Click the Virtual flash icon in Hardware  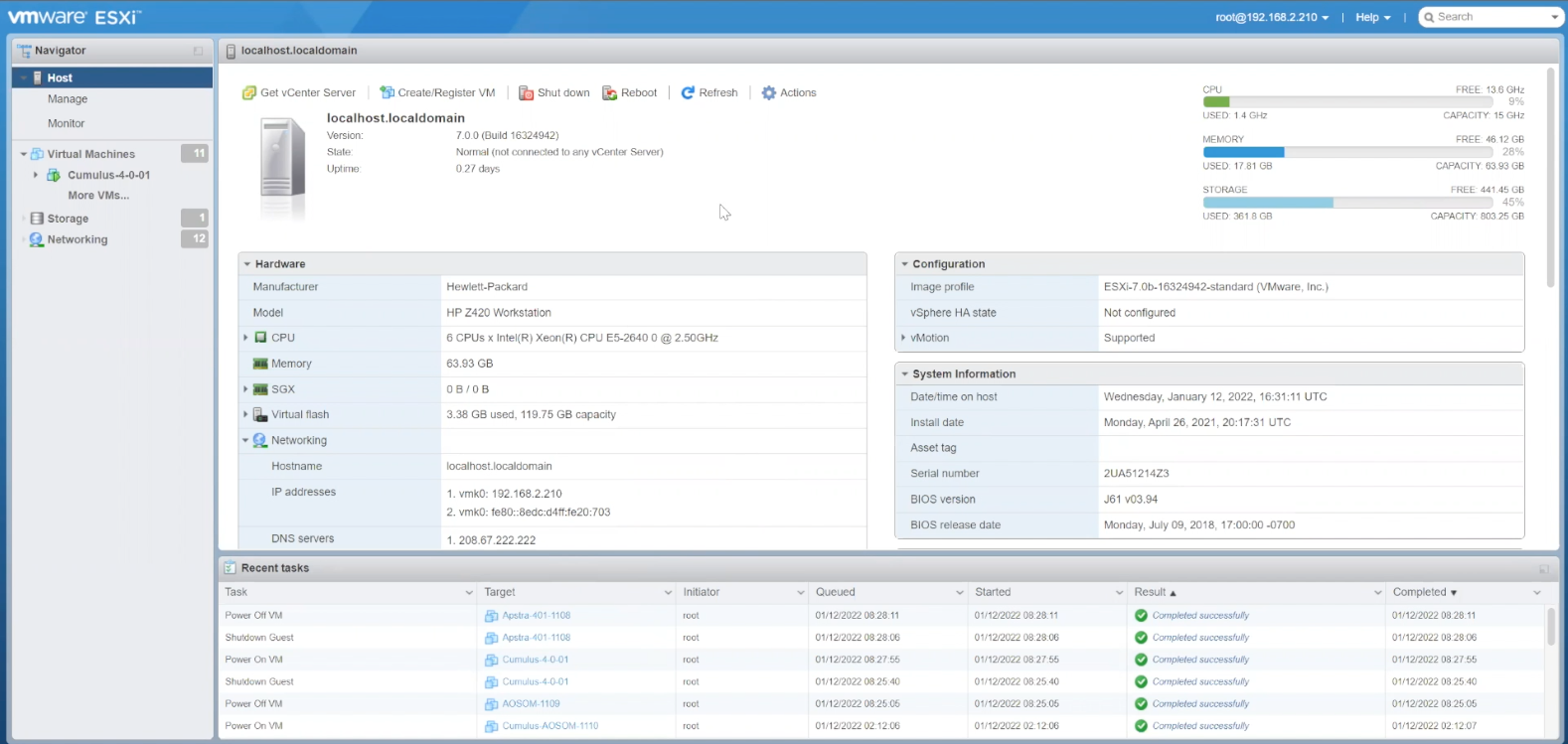click(260, 415)
